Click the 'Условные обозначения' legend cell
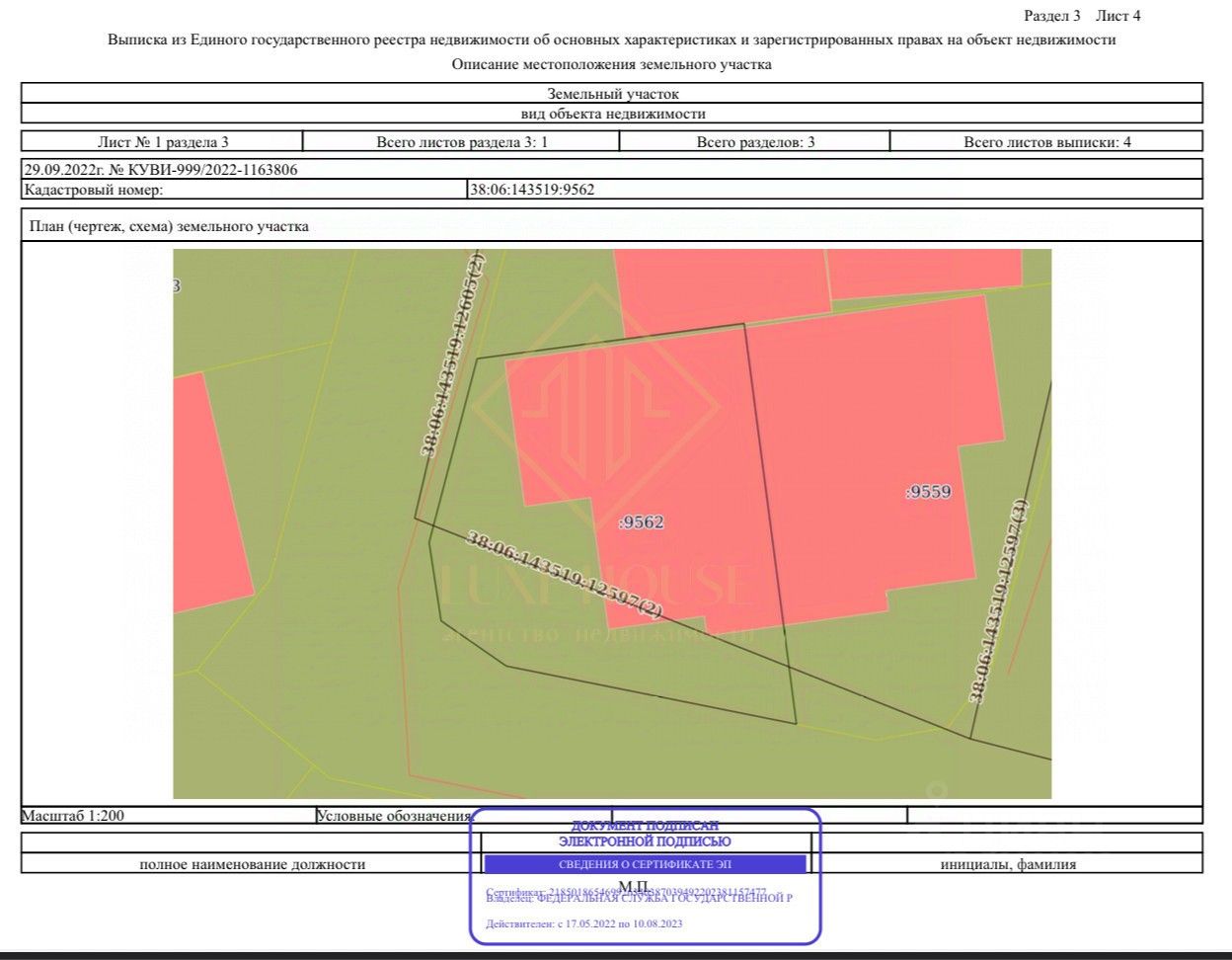The width and height of the screenshot is (1232, 960). [394, 816]
